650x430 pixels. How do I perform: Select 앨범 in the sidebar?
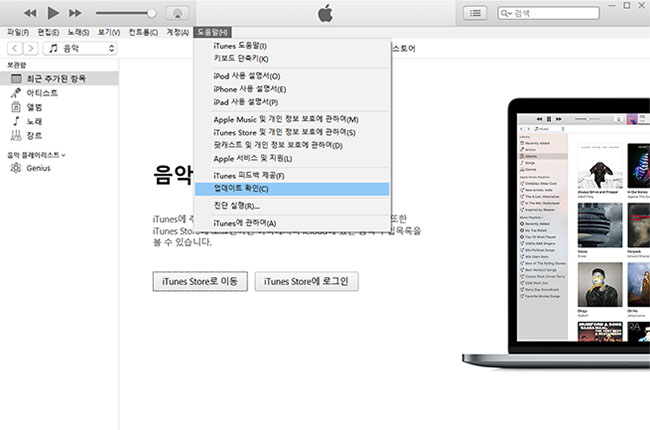(x=59, y=107)
